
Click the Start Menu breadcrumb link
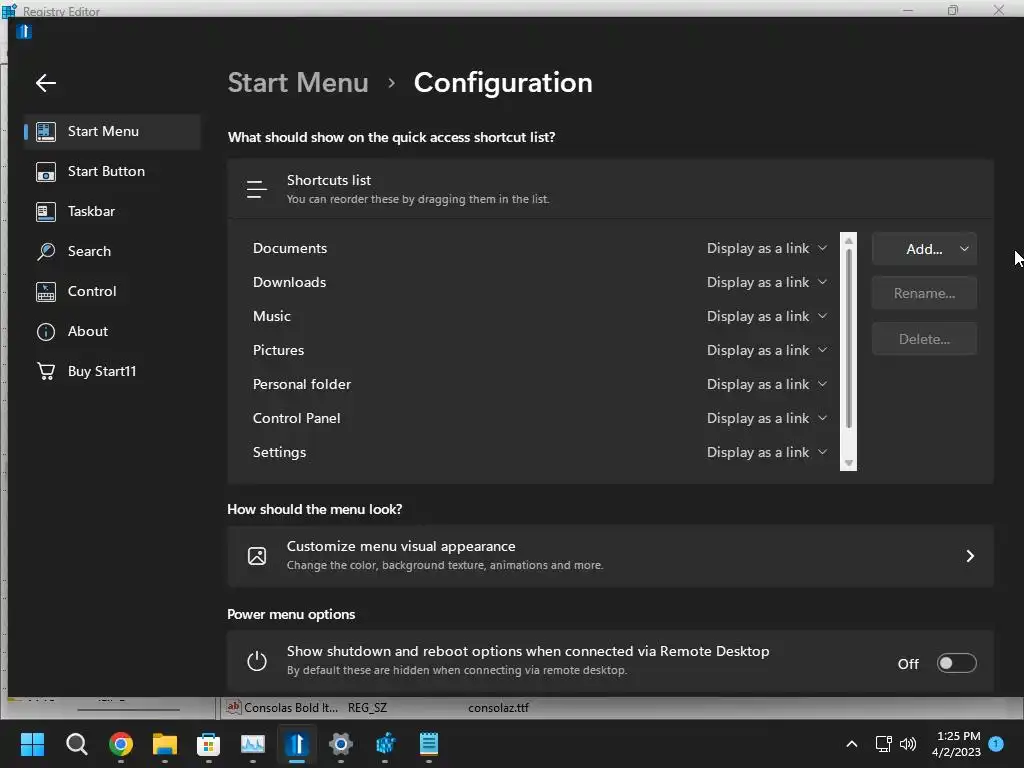[298, 83]
